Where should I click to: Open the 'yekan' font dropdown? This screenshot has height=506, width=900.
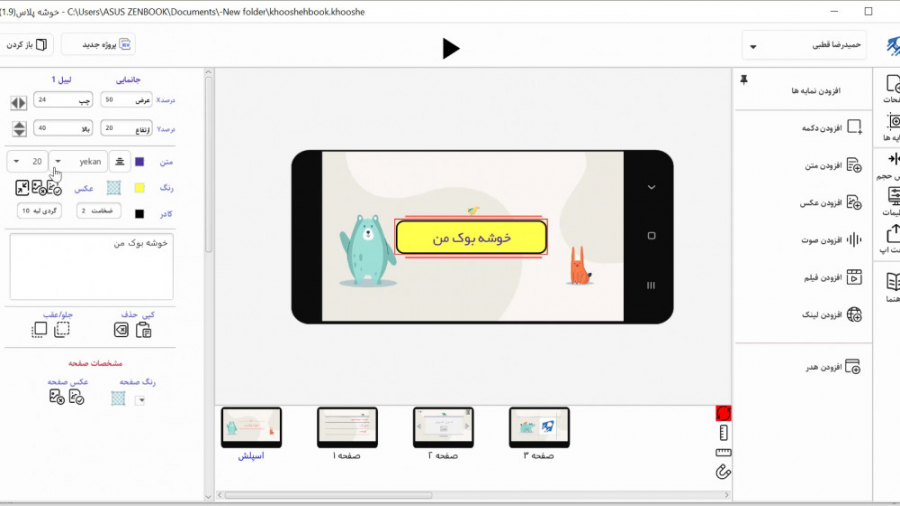(77, 162)
